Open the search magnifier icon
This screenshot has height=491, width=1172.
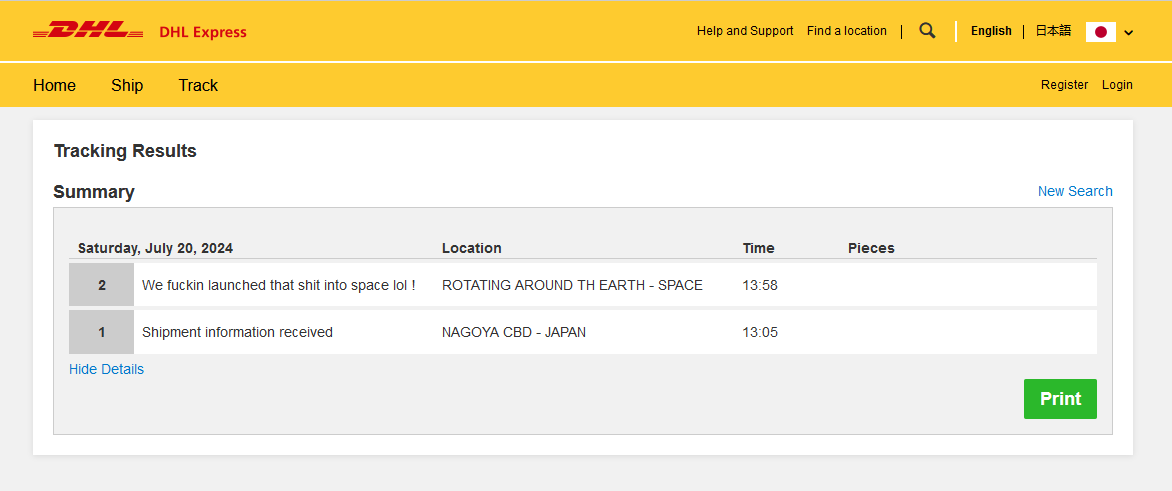(x=927, y=31)
